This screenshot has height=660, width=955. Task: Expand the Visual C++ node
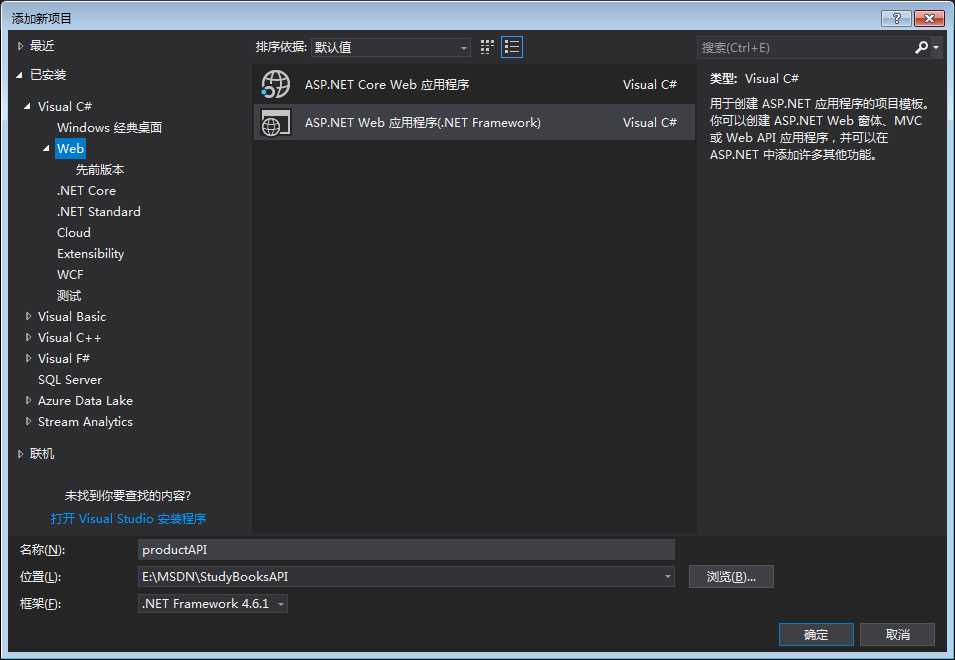pos(28,337)
